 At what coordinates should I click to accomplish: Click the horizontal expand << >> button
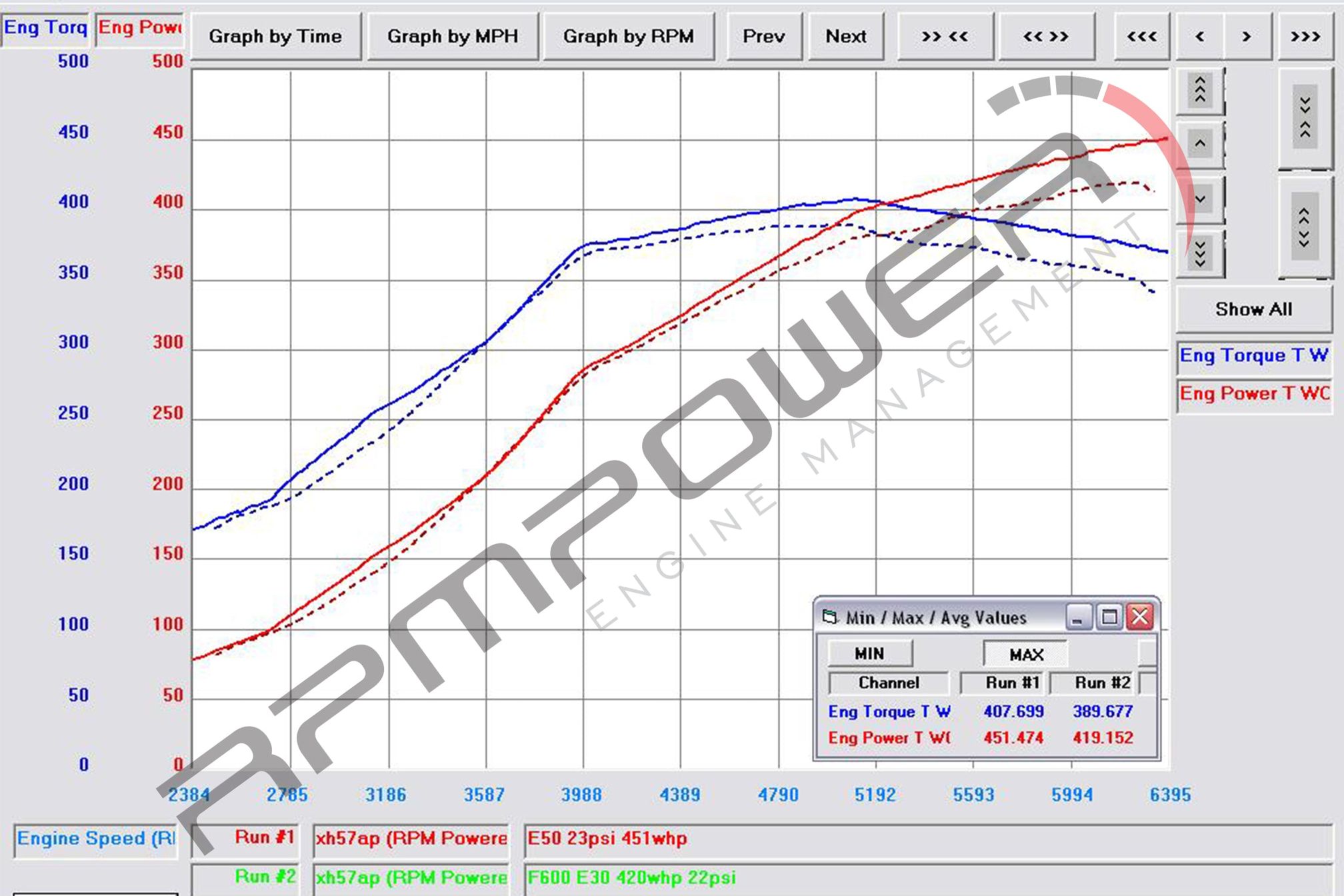1046,36
